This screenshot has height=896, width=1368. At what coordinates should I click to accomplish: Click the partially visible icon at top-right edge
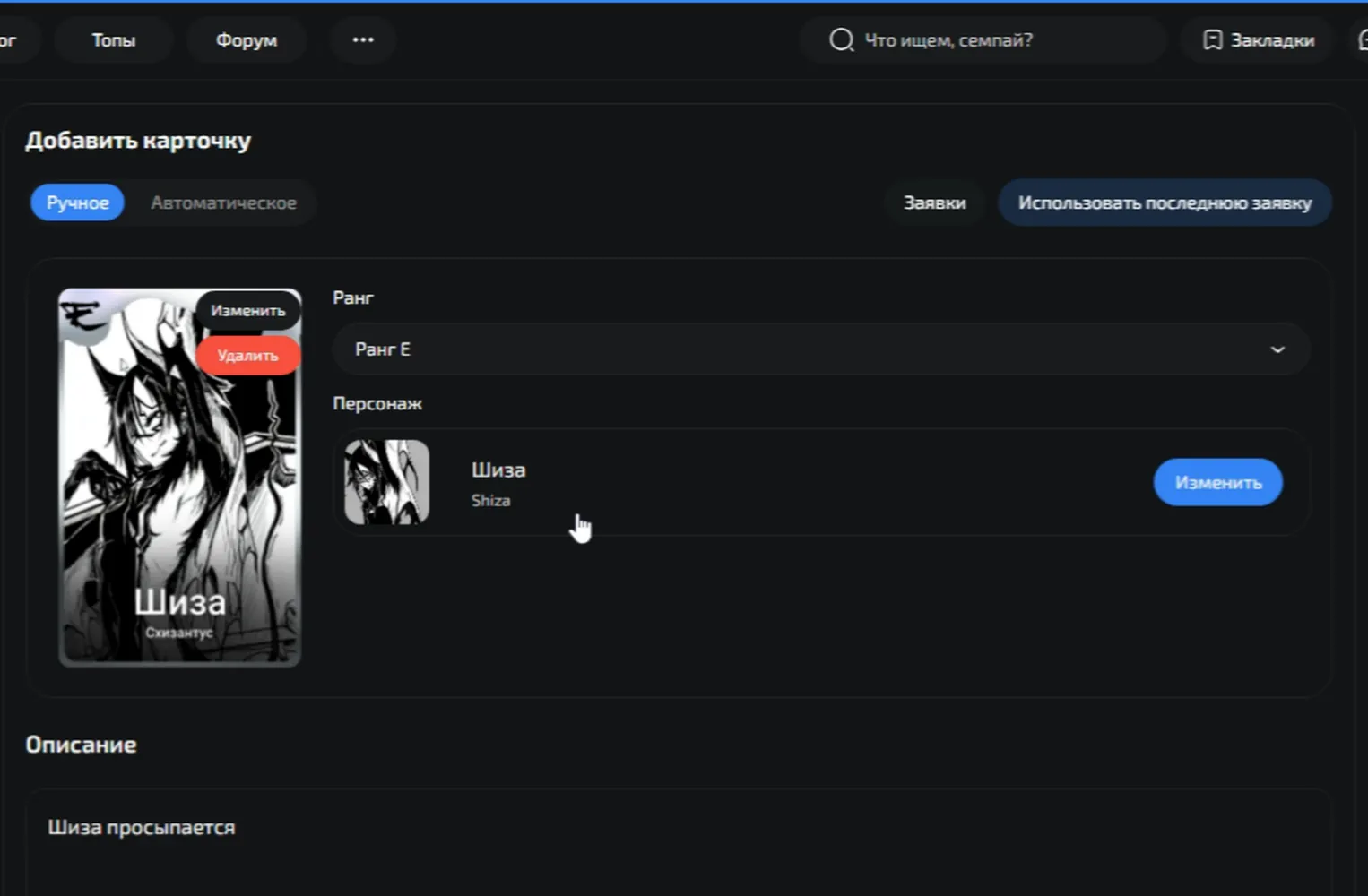pyautogui.click(x=1363, y=39)
